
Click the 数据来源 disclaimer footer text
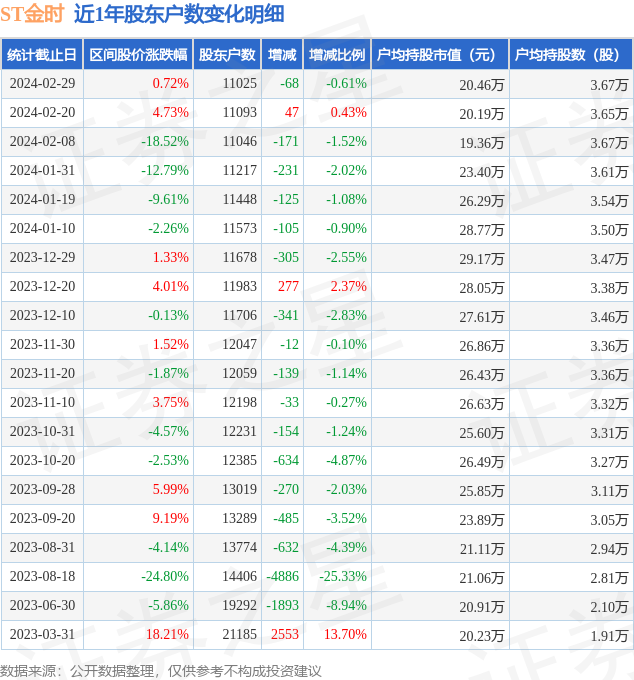pos(161,669)
